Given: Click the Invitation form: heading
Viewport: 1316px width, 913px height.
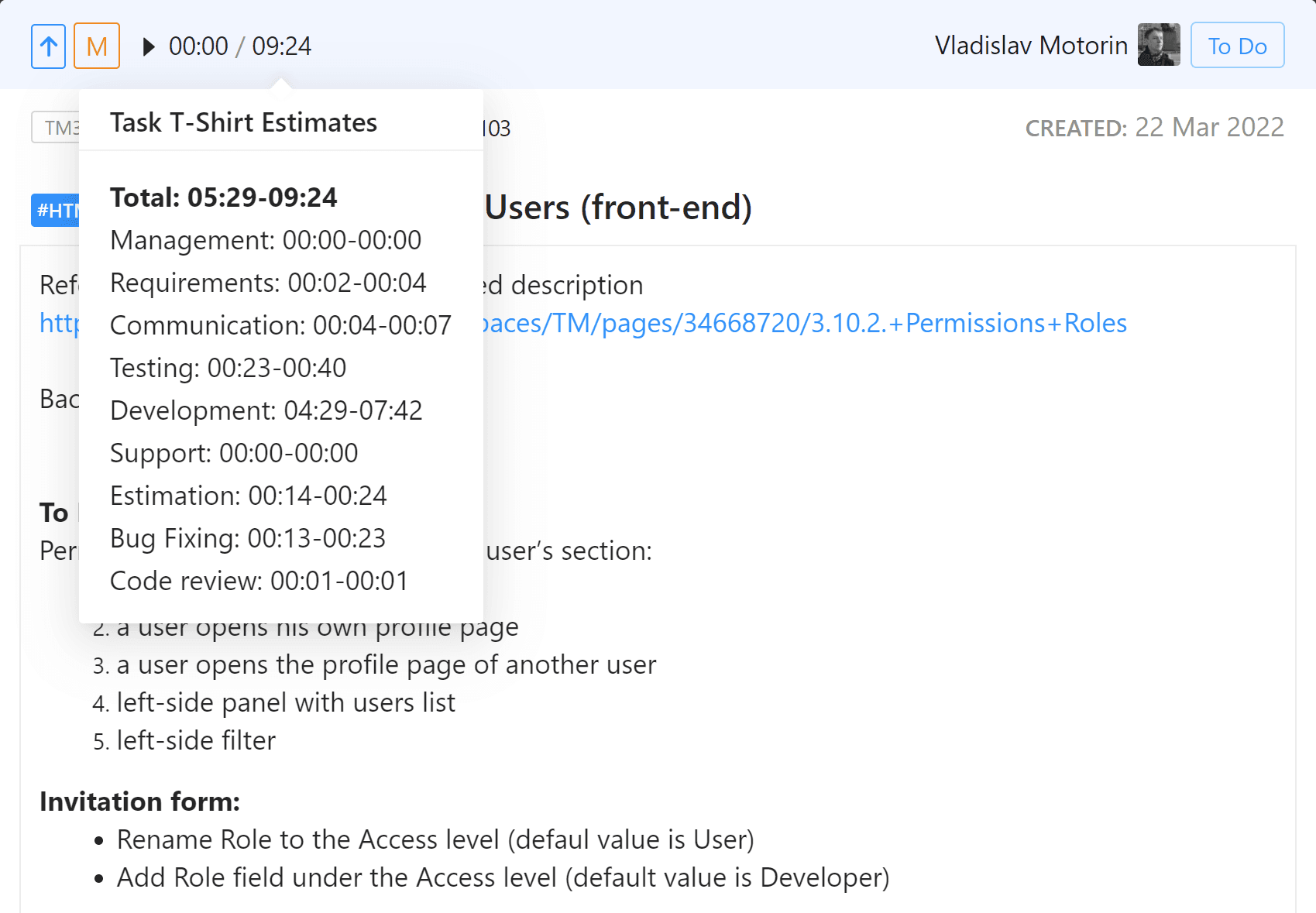Looking at the screenshot, I should tap(139, 801).
